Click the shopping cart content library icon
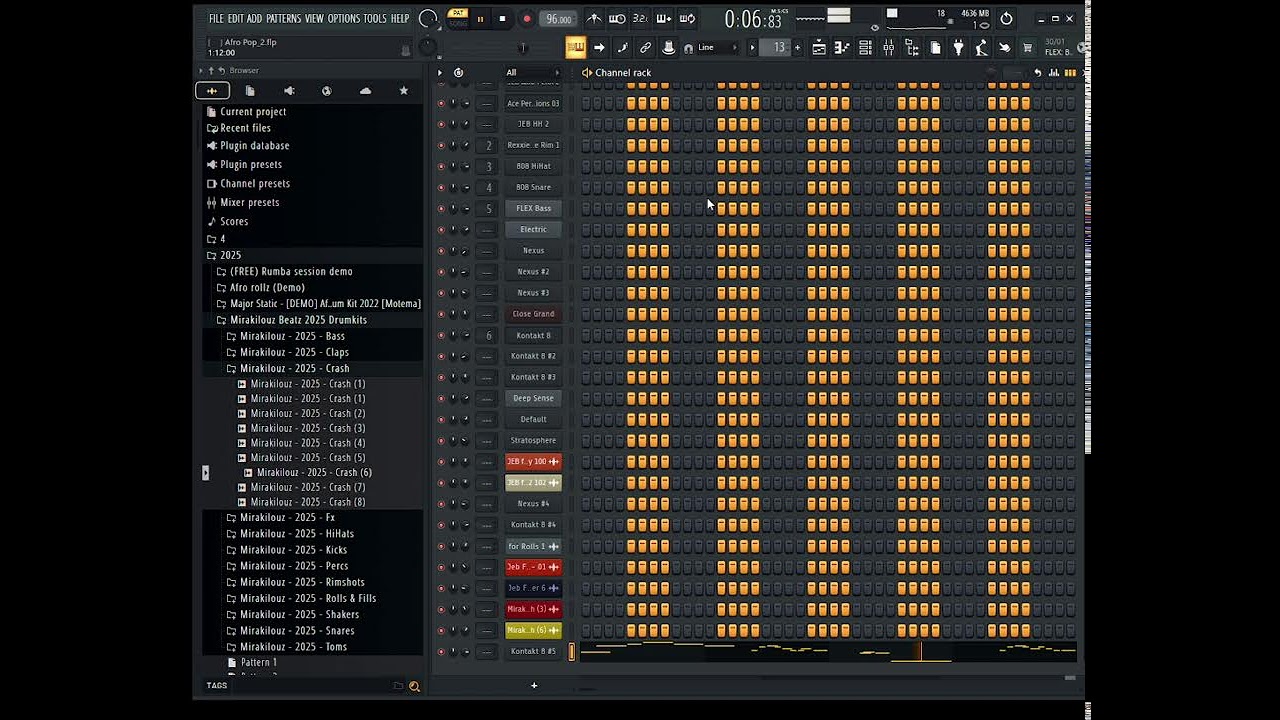The height and width of the screenshot is (720, 1280). [x=1027, y=47]
